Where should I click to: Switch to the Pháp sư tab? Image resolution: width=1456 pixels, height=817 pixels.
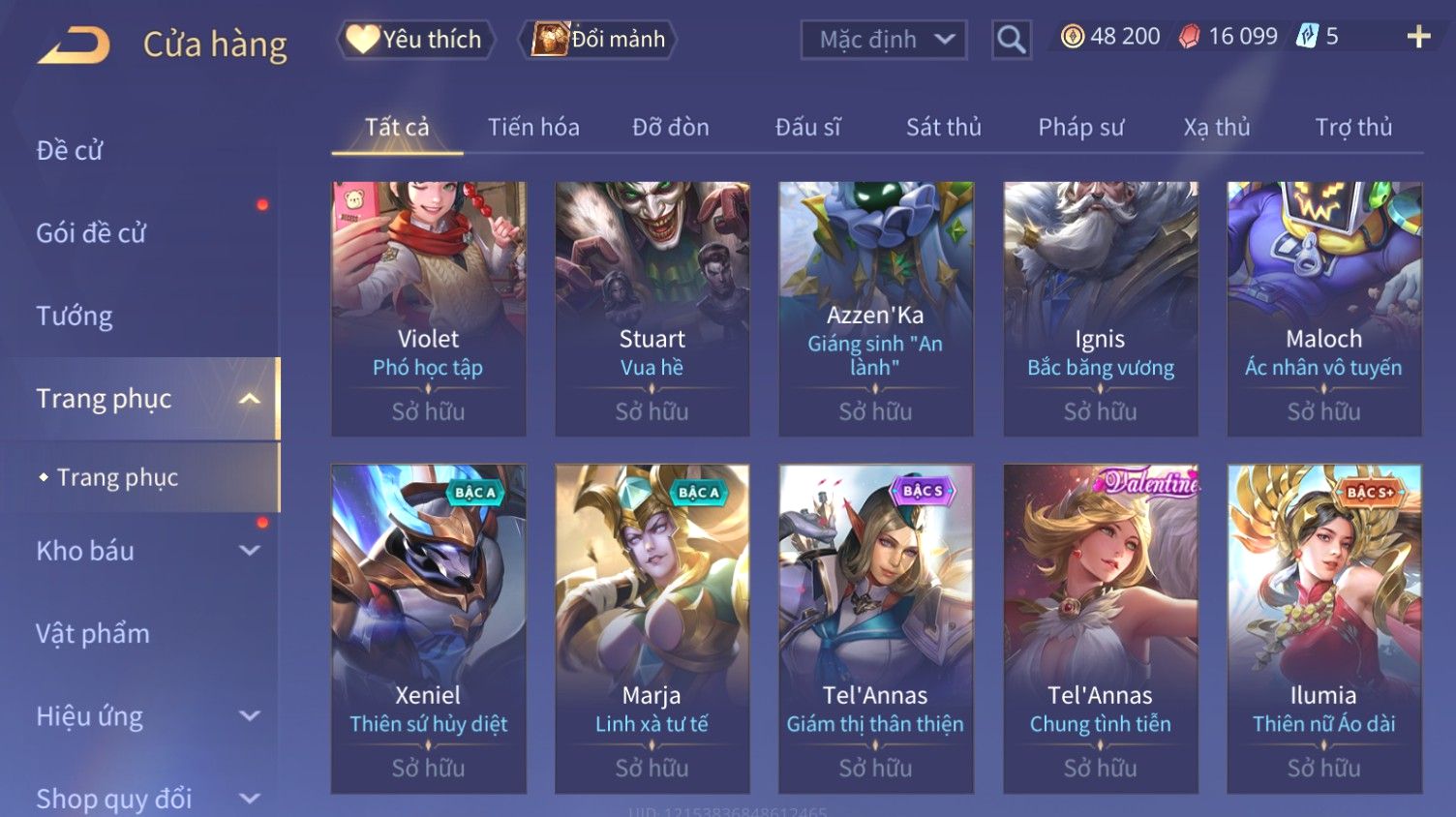[1080, 127]
